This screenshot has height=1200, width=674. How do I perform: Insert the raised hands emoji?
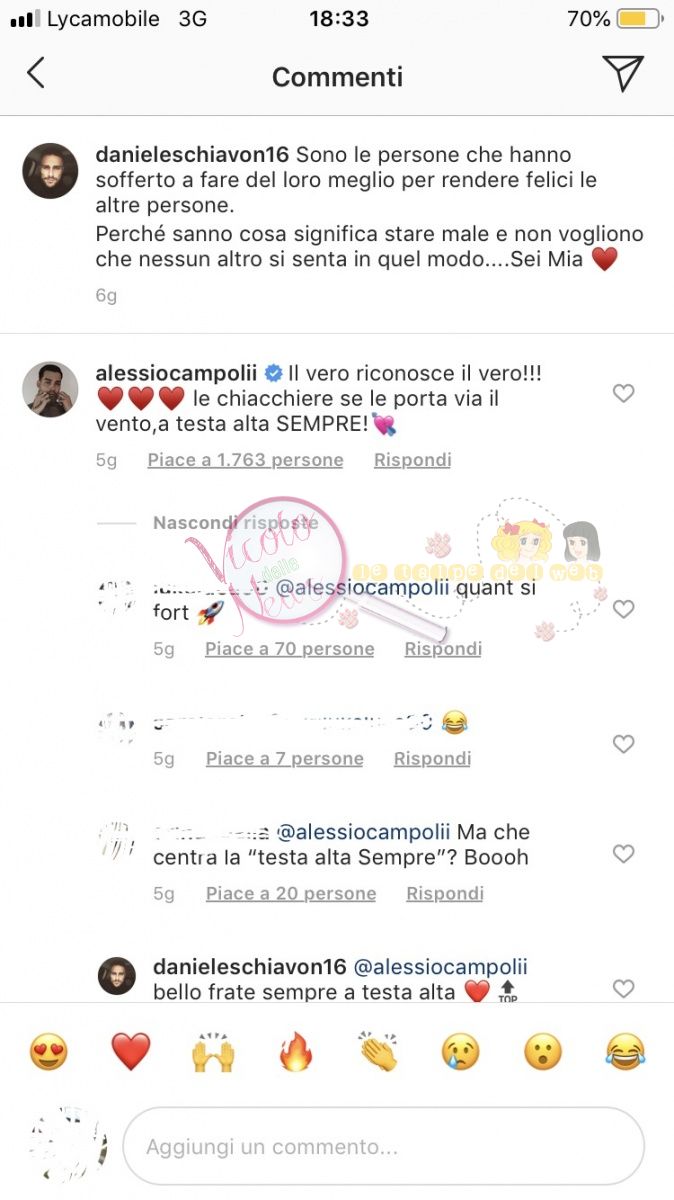point(213,1053)
